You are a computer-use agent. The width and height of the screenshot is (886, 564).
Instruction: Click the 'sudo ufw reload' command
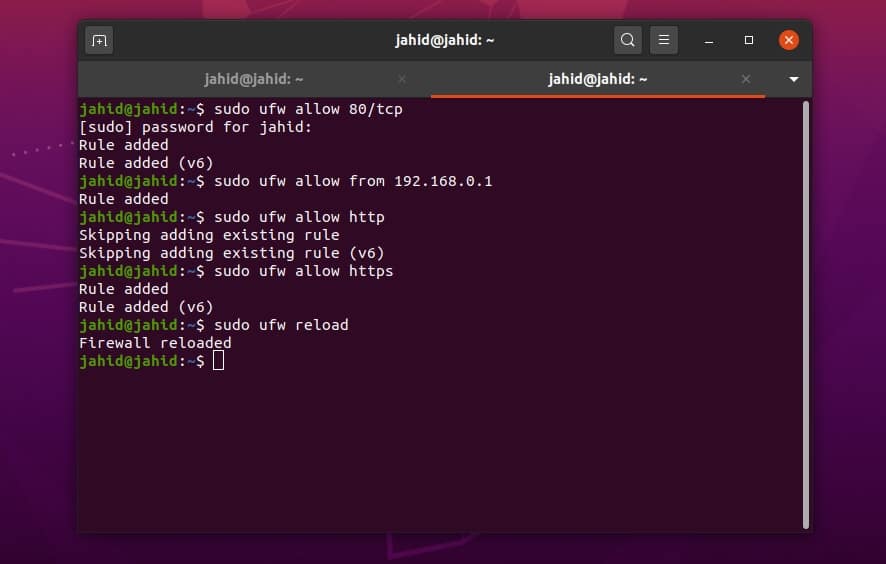point(281,325)
